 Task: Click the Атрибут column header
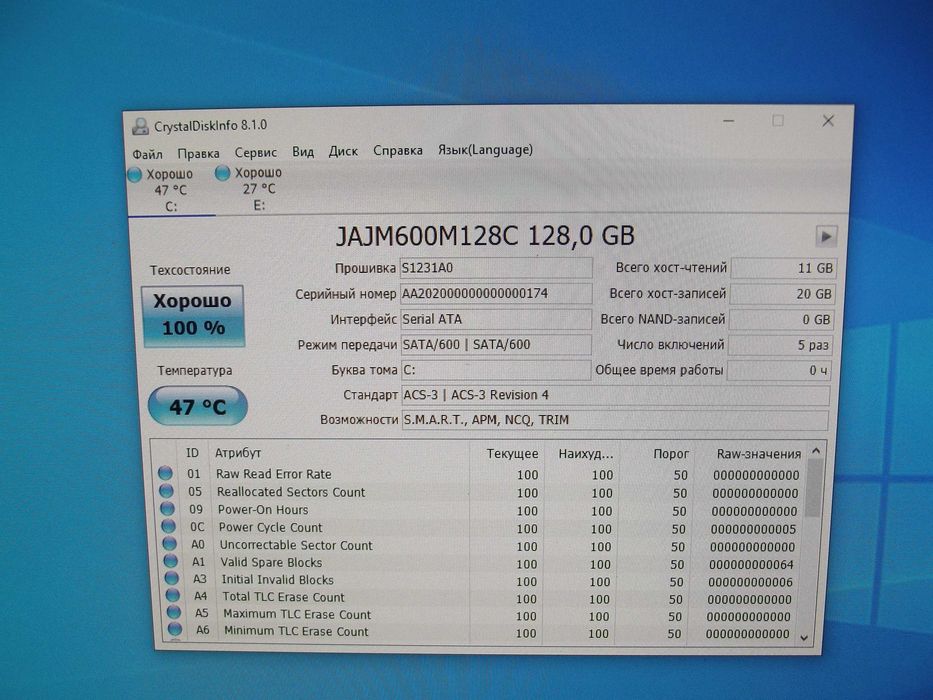click(x=238, y=453)
